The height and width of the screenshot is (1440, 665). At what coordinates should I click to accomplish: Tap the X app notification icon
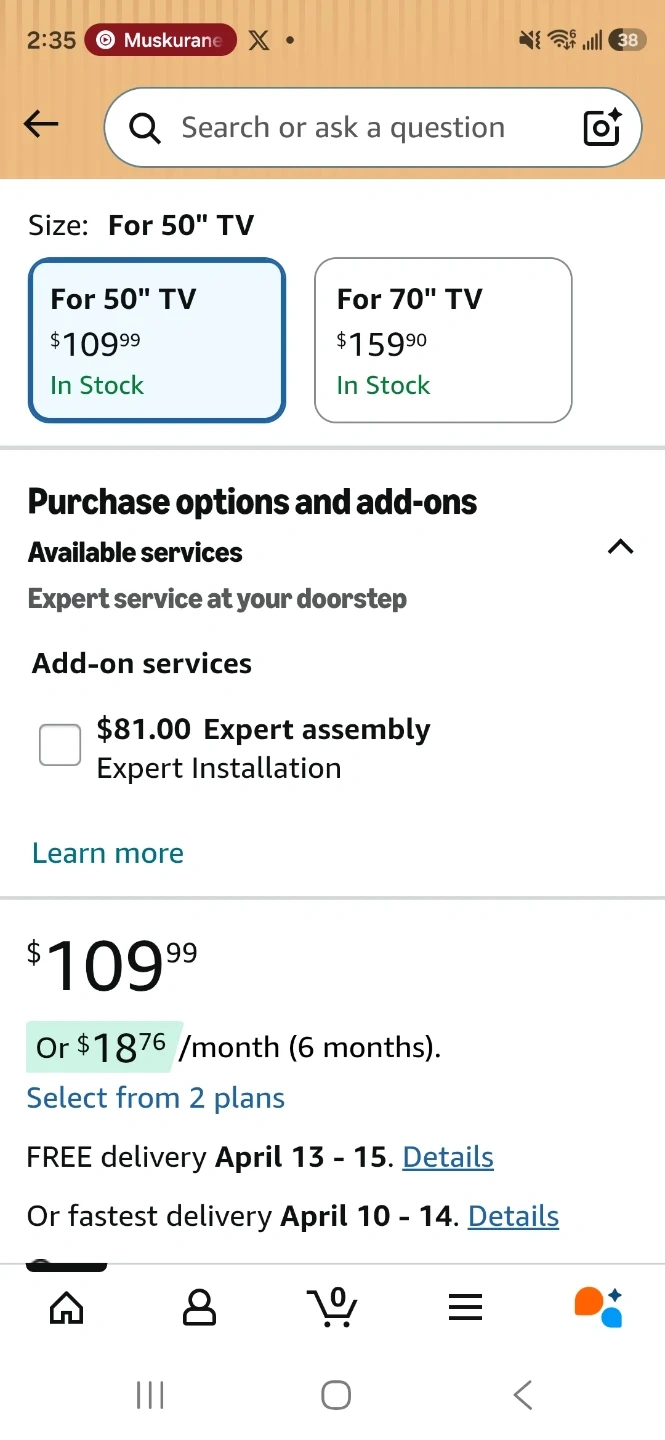[258, 41]
